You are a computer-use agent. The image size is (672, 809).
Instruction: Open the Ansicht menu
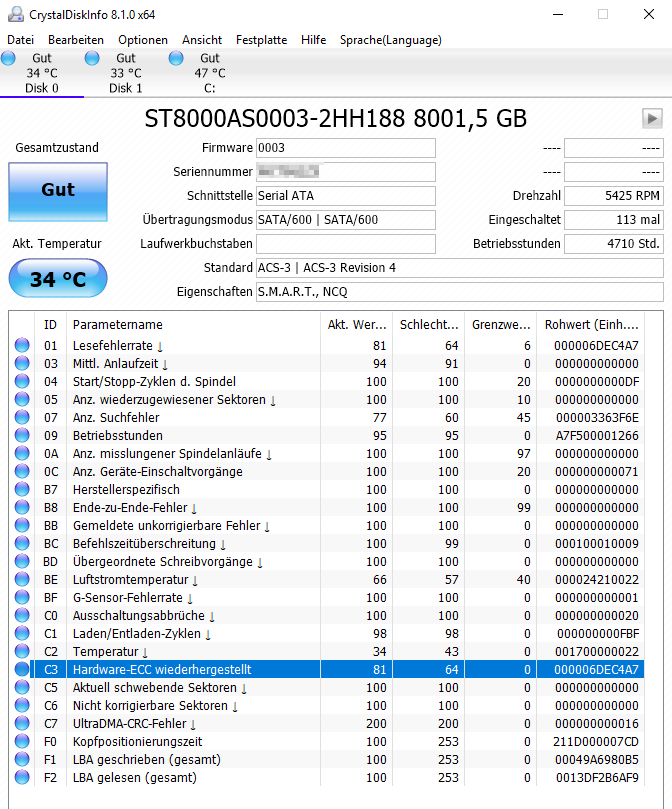pyautogui.click(x=202, y=40)
